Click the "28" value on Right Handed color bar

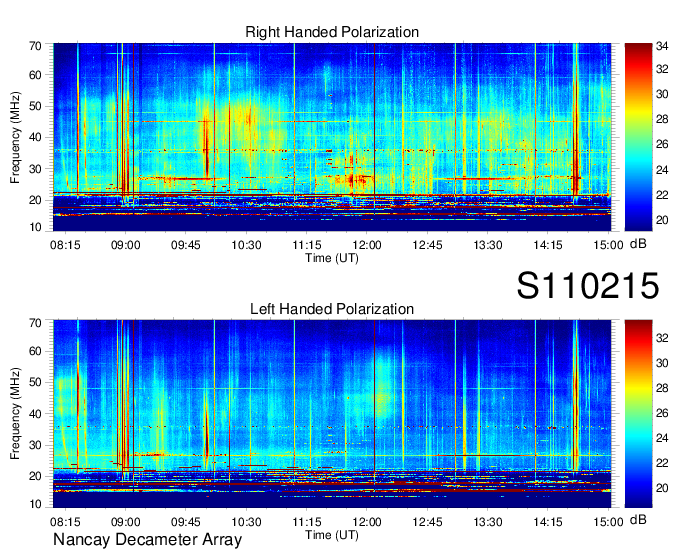point(662,119)
